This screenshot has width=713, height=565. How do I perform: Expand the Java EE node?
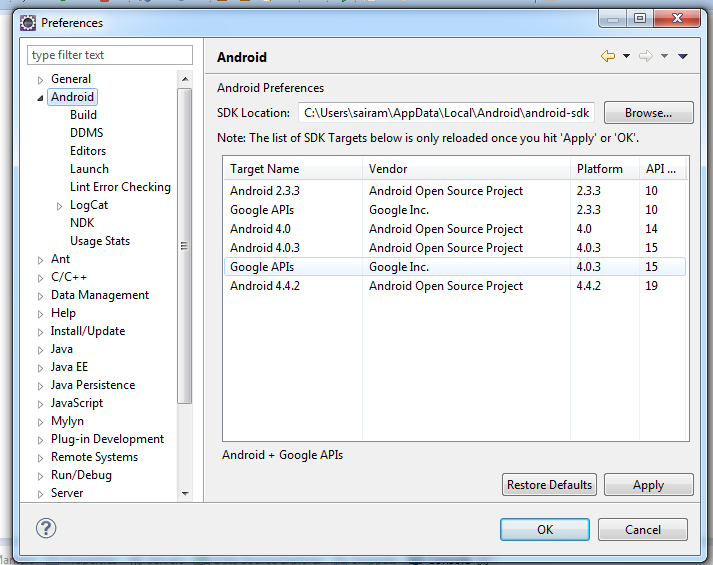[x=40, y=368]
